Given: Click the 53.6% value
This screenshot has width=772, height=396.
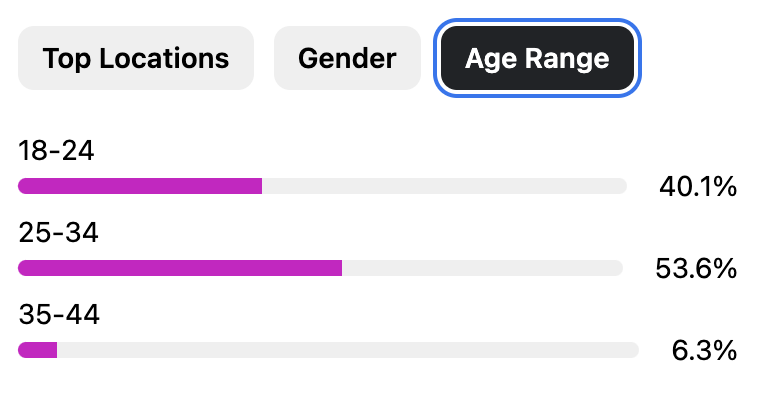Looking at the screenshot, I should 696,269.
